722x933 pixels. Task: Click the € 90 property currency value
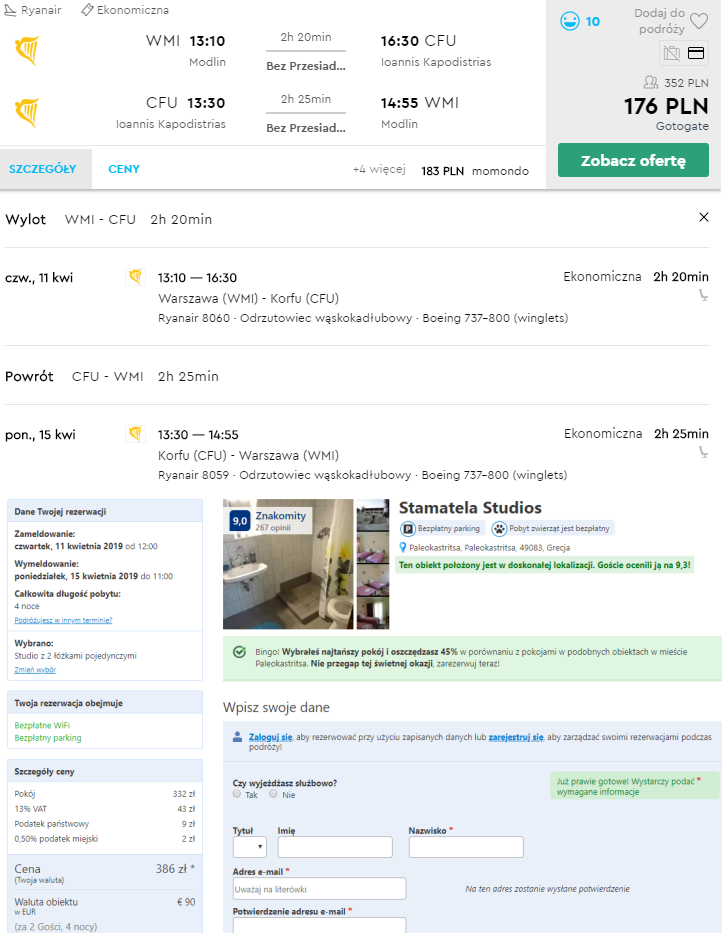[186, 902]
